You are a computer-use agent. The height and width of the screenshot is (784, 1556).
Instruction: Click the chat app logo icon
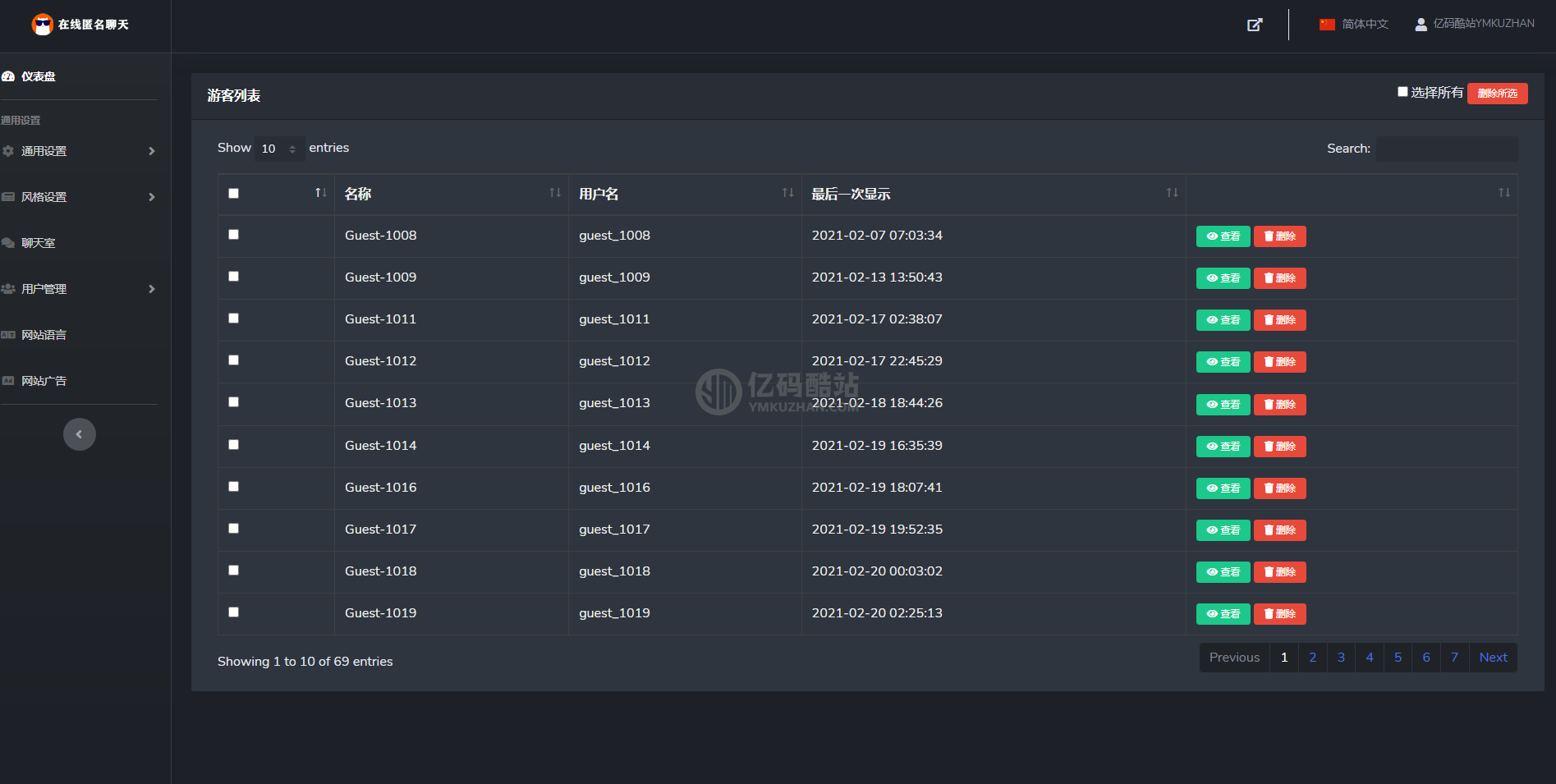coord(43,25)
